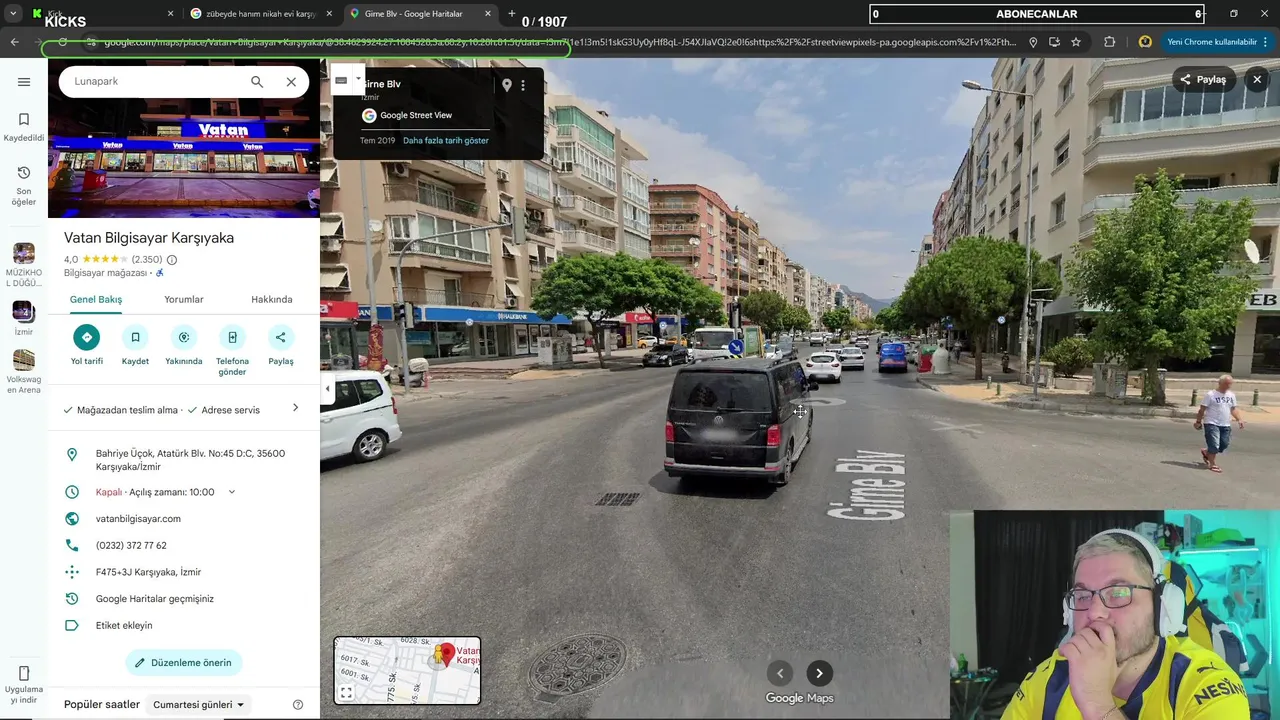Click the Bahriye Üçok address row
The height and width of the screenshot is (720, 1280).
pos(184,460)
